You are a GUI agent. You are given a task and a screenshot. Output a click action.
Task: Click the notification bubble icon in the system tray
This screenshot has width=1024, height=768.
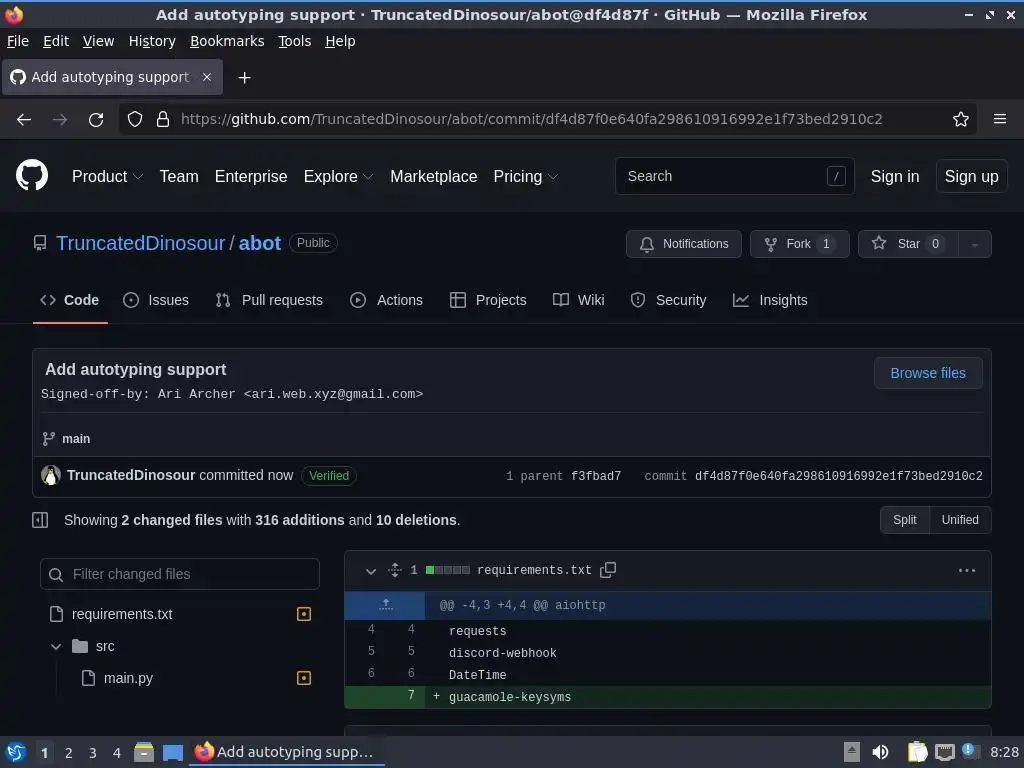[x=968, y=750]
